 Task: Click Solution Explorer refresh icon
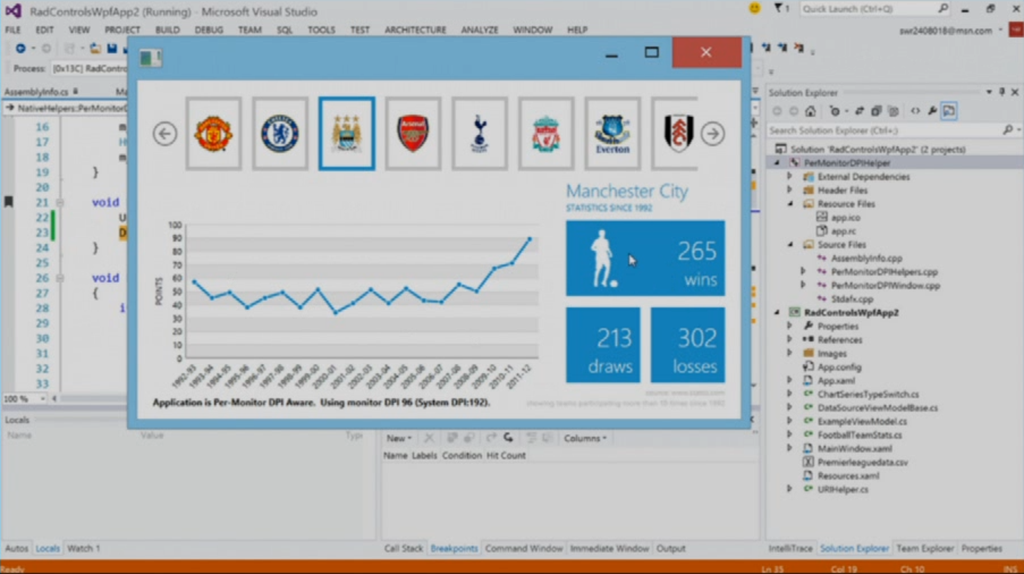860,111
